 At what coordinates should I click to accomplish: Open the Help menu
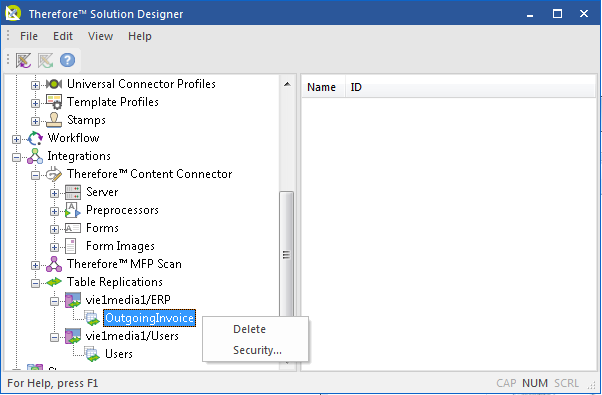pyautogui.click(x=140, y=36)
